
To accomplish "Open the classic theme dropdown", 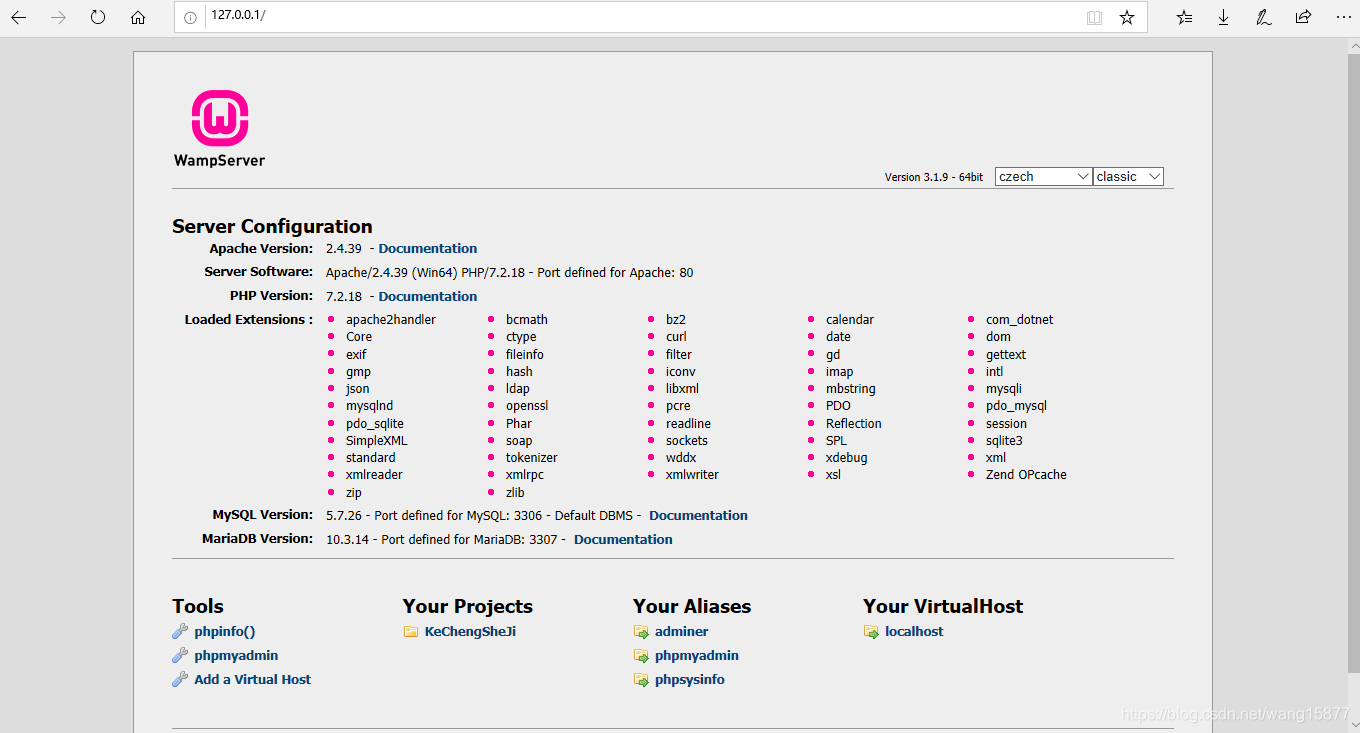I will (1128, 176).
